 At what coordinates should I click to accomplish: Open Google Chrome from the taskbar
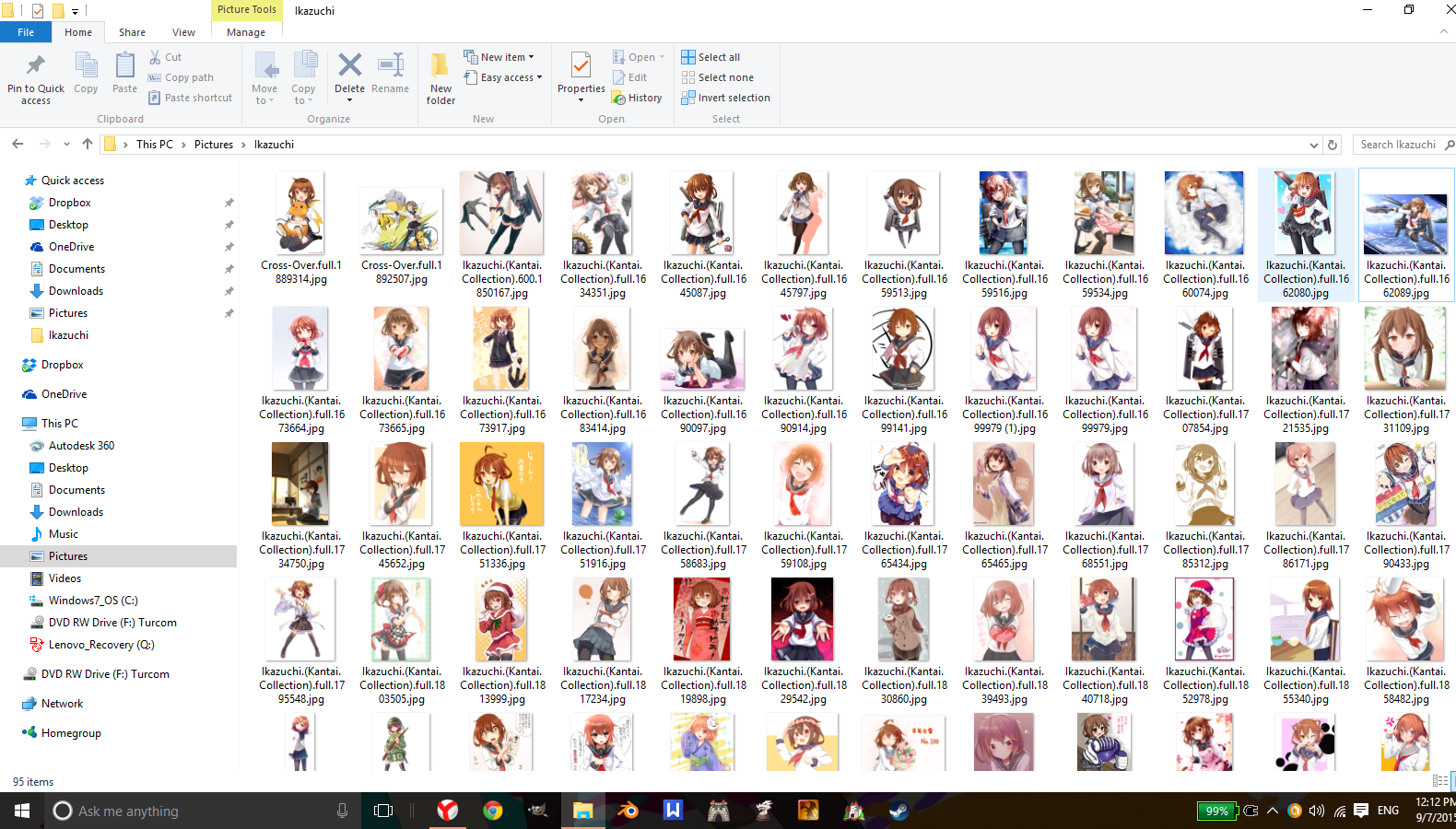click(493, 811)
